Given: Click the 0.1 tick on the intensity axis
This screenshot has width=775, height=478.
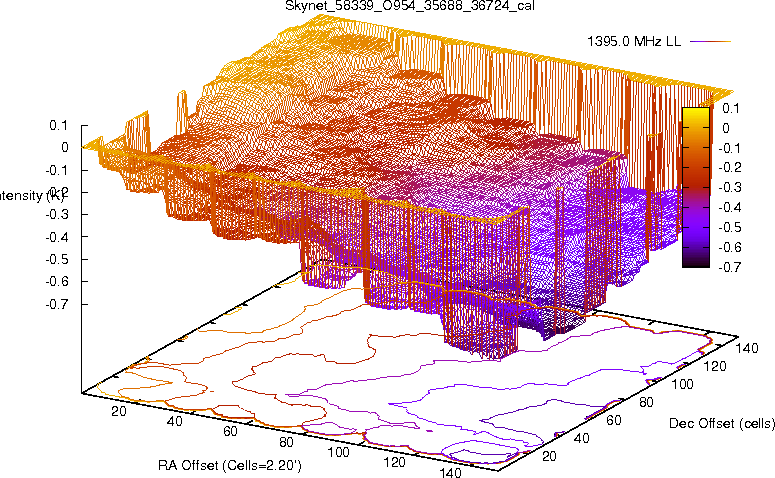Looking at the screenshot, I should [x=58, y=125].
